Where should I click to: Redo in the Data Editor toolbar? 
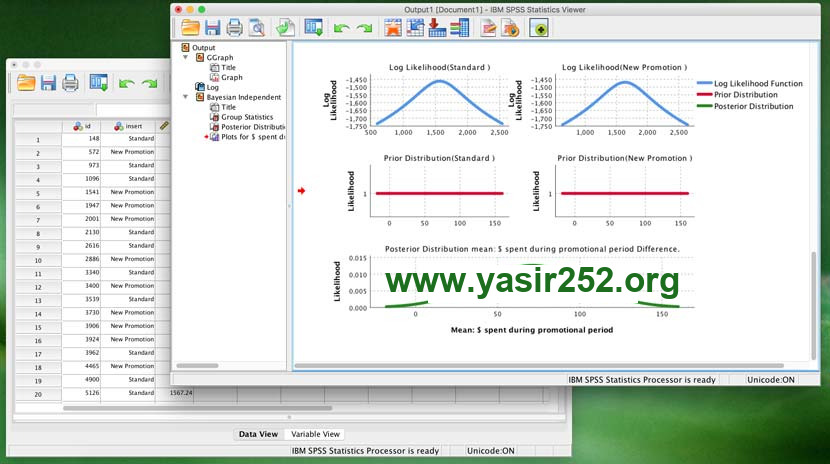[150, 84]
